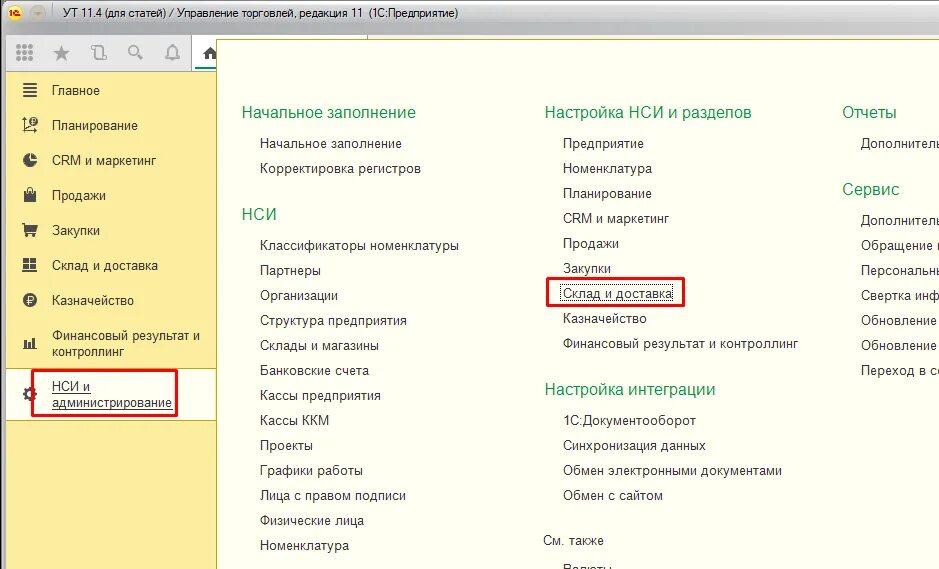939x569 pixels.
Task: Open the sections grid menu icon
Action: point(25,53)
